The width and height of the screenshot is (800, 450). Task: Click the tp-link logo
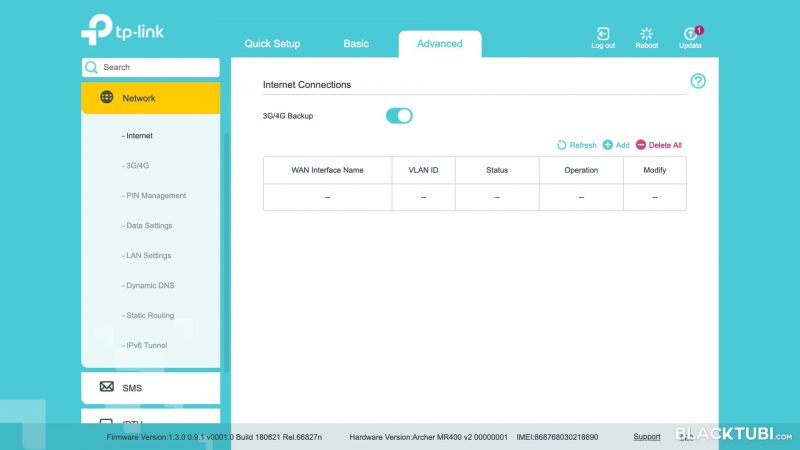[x=122, y=30]
